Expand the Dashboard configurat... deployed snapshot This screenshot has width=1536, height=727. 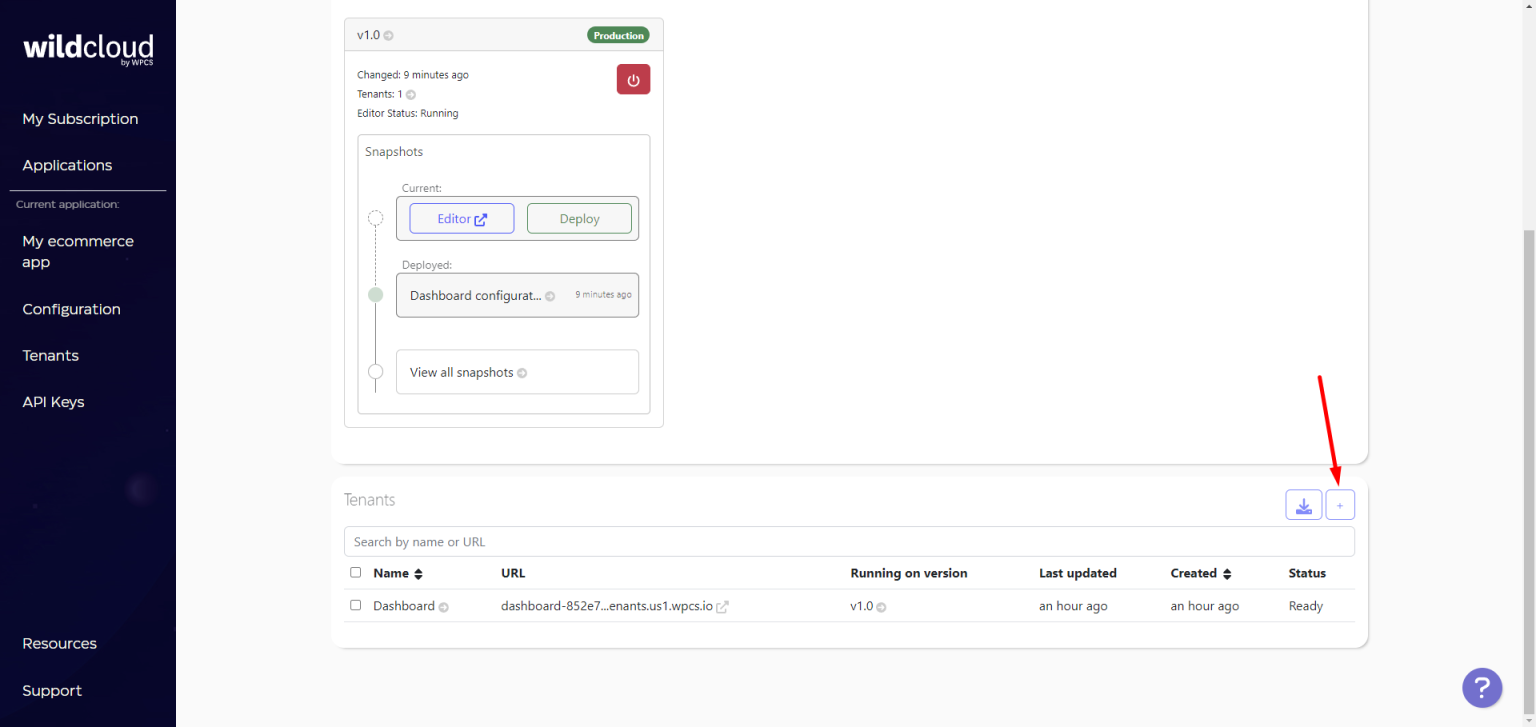coord(550,295)
